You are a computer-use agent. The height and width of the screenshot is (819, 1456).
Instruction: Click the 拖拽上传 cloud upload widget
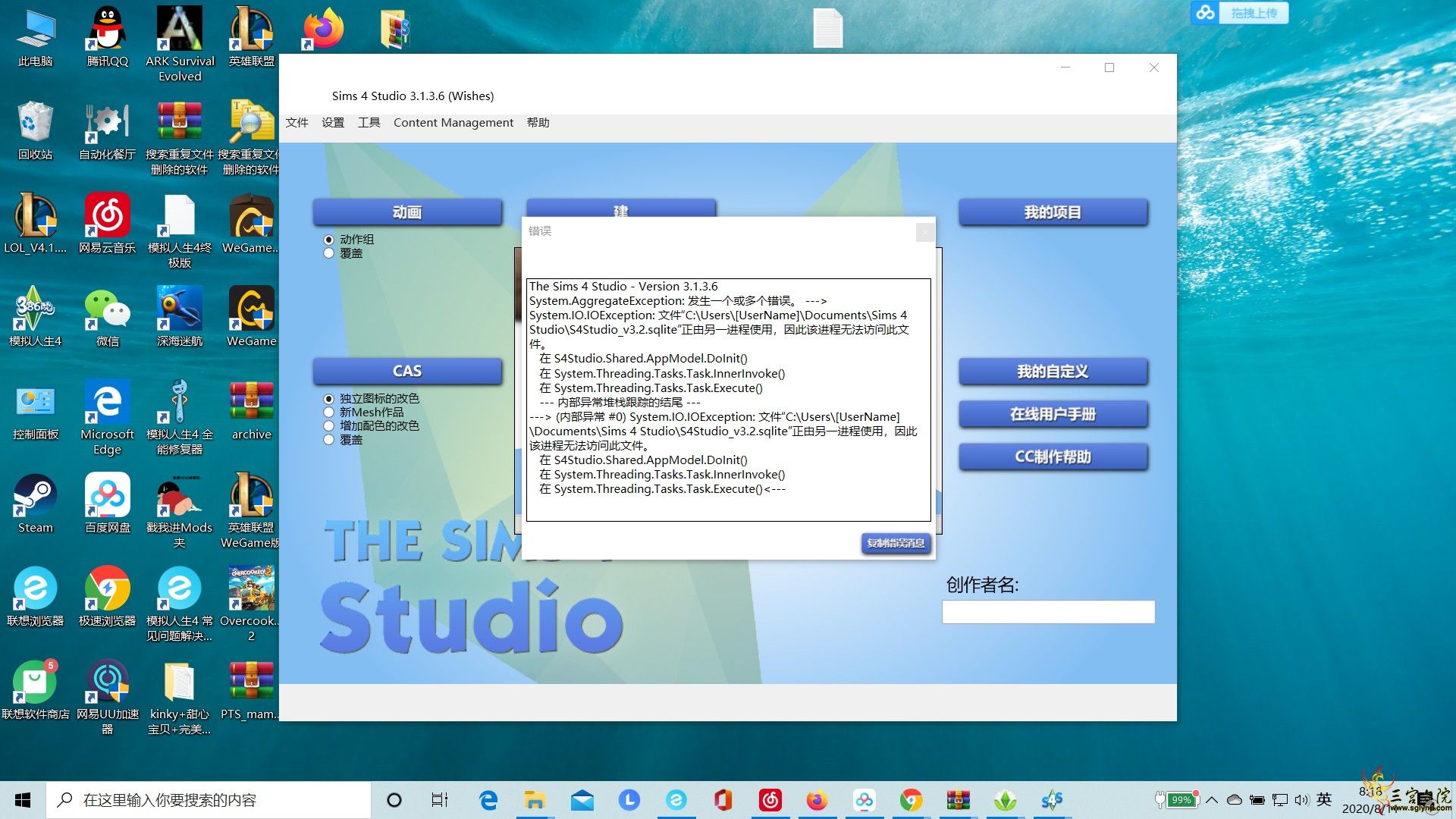coord(1239,13)
